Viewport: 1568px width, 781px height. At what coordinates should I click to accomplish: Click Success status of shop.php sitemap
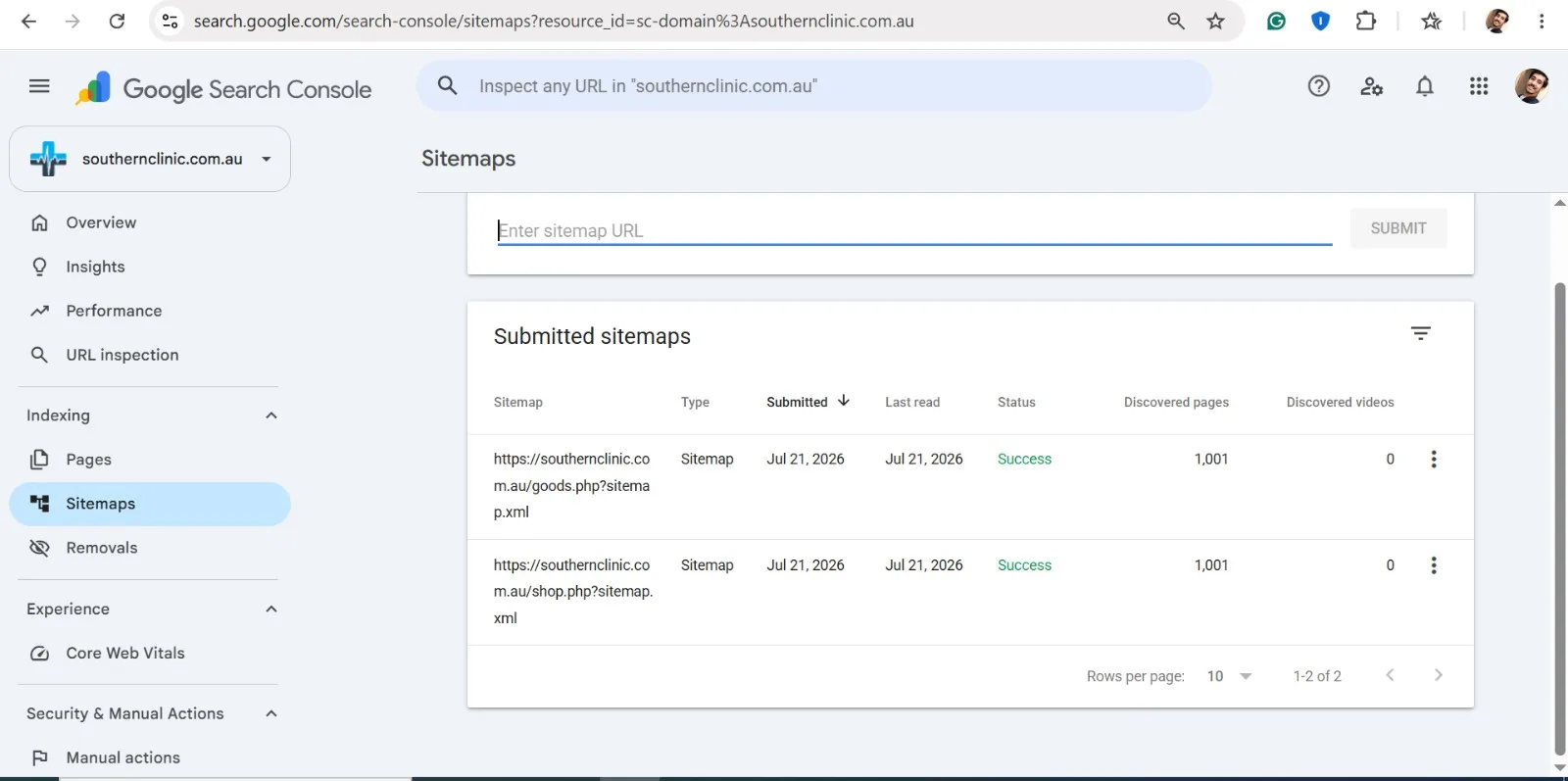pos(1024,565)
